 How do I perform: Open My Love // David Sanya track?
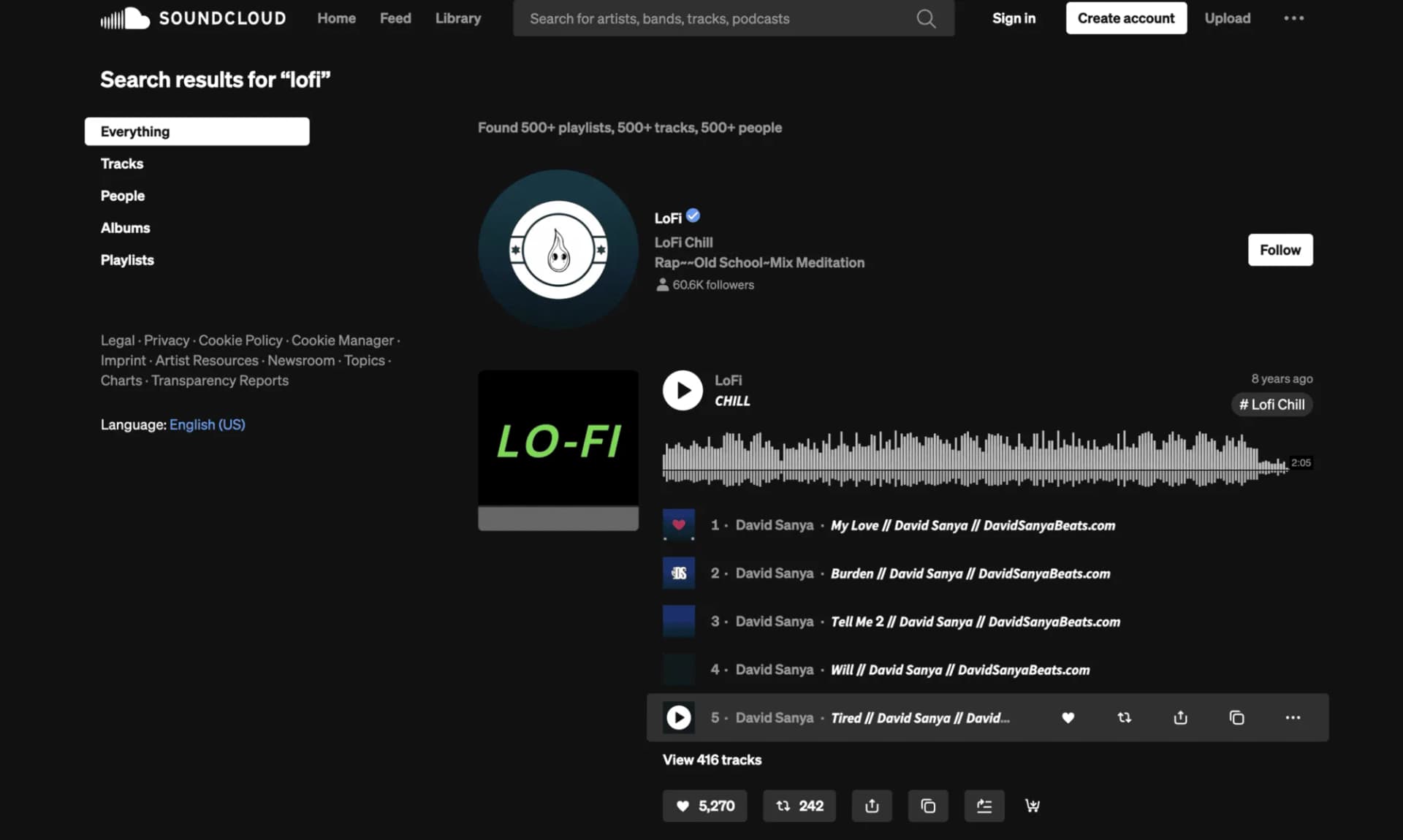point(973,525)
